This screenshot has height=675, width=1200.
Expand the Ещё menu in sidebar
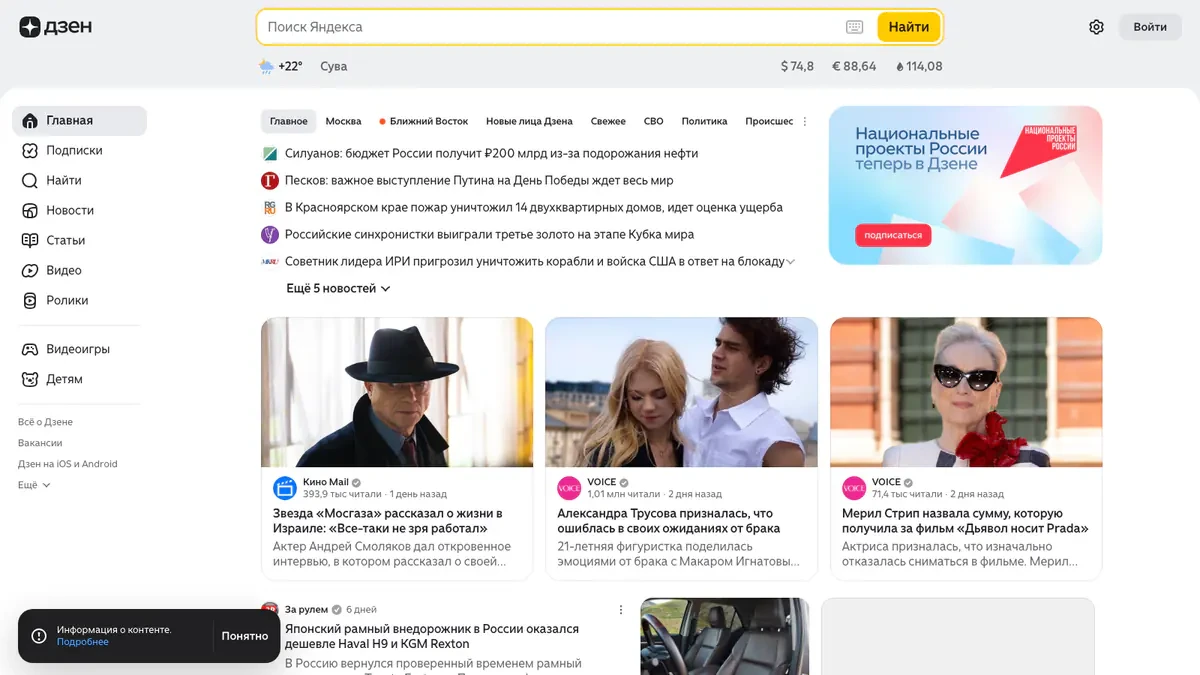point(34,485)
